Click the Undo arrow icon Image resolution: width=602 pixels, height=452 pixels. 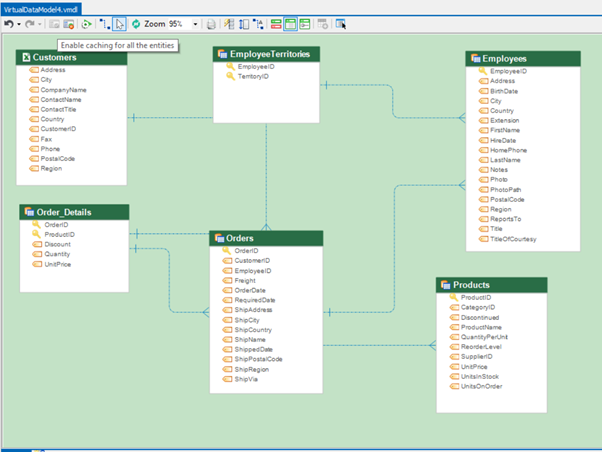click(8, 24)
